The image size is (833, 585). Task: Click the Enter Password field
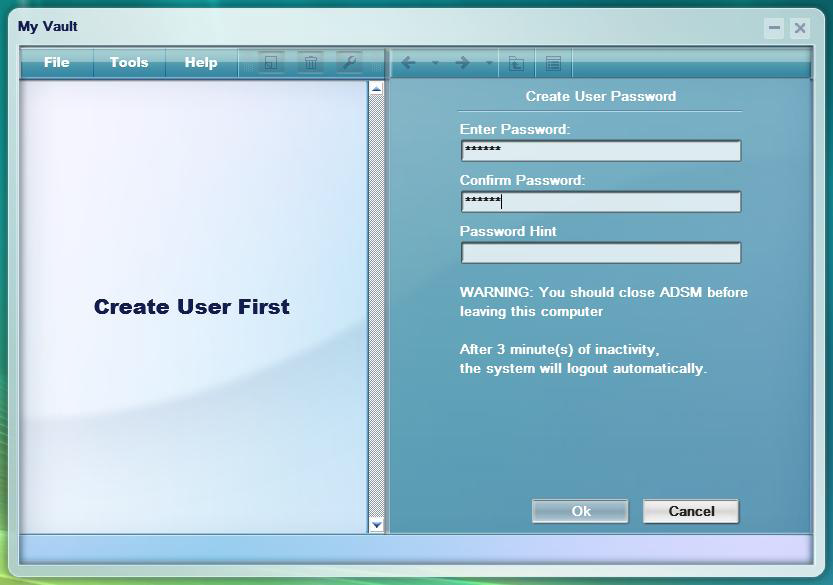601,150
